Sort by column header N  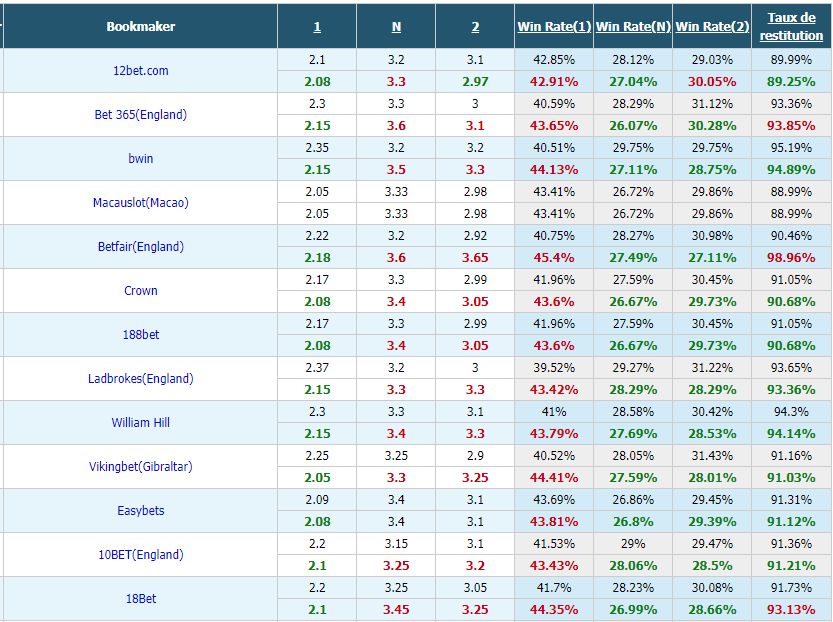pyautogui.click(x=396, y=27)
